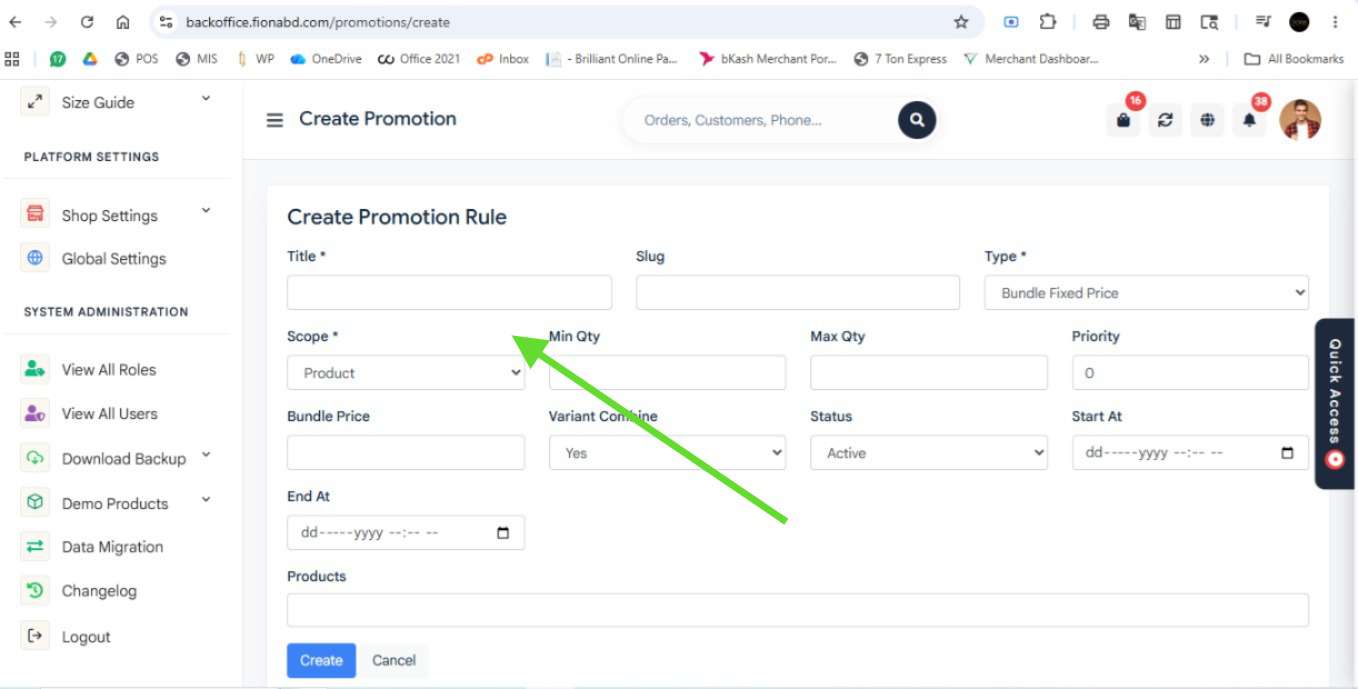Open the Status dropdown
The width and height of the screenshot is (1358, 689).
point(929,453)
